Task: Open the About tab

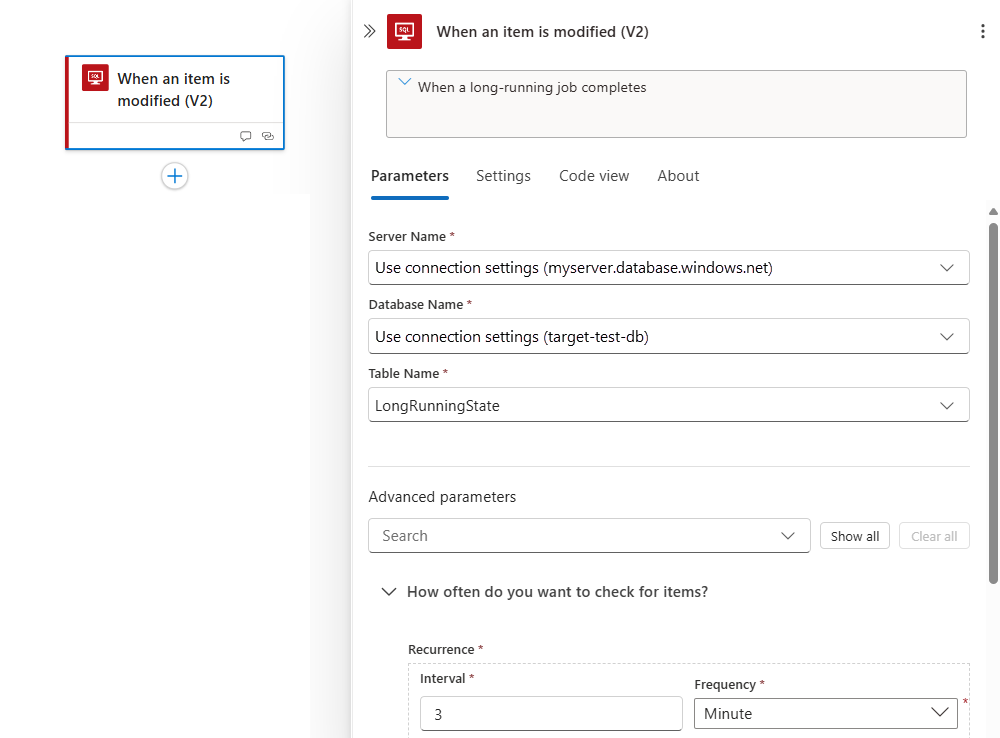Action: (x=678, y=175)
